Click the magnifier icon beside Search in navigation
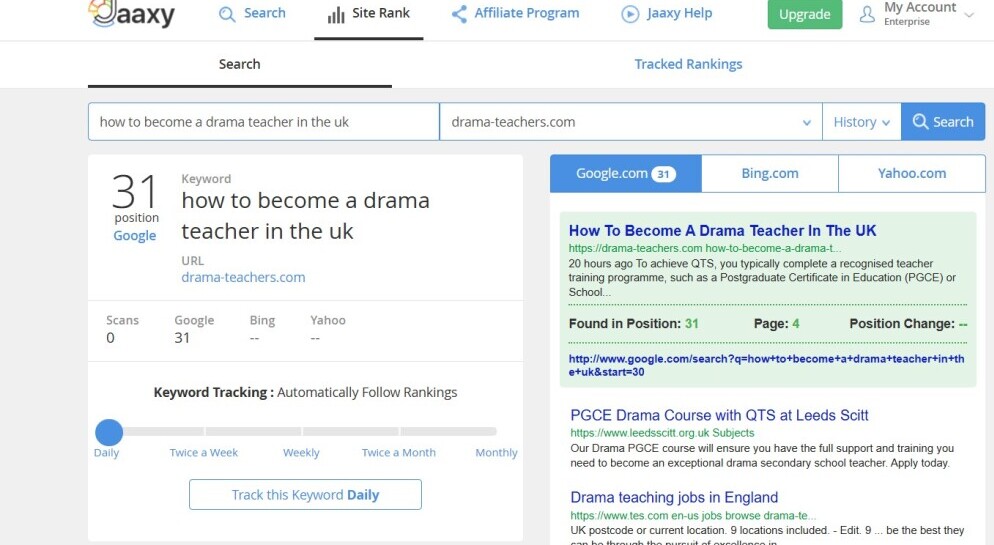The image size is (994, 545). 226,14
